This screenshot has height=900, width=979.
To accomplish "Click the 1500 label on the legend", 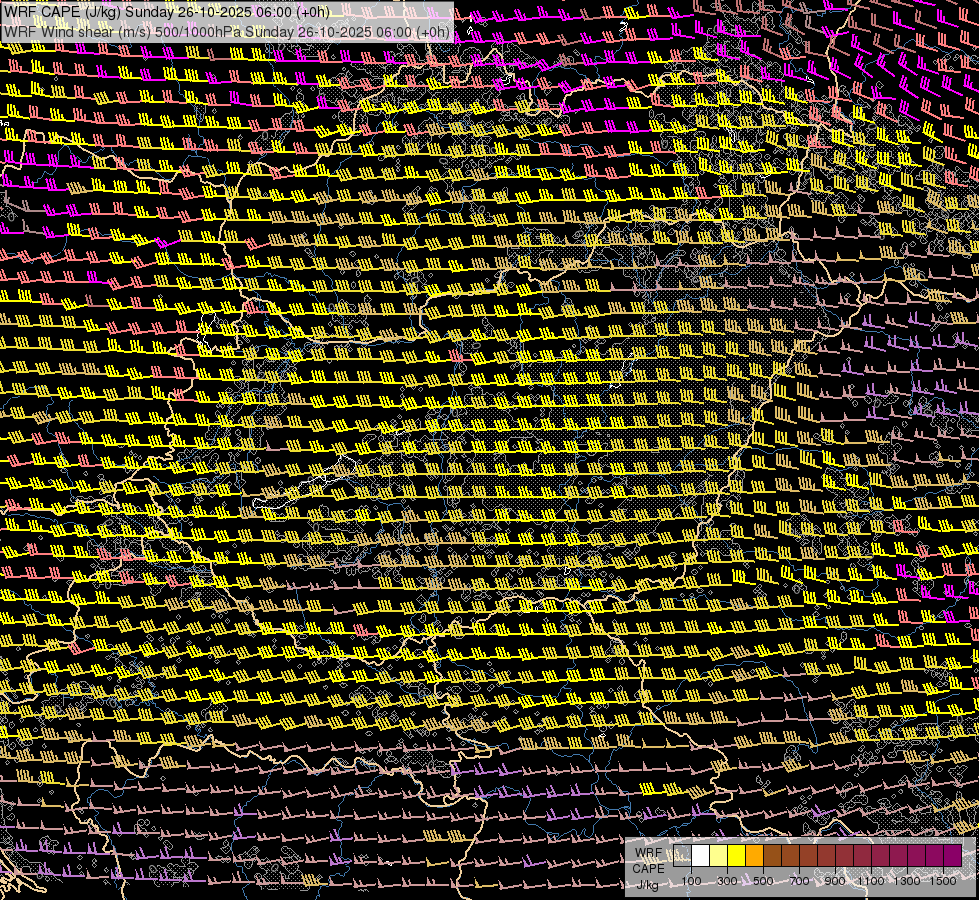I will pyautogui.click(x=943, y=881).
